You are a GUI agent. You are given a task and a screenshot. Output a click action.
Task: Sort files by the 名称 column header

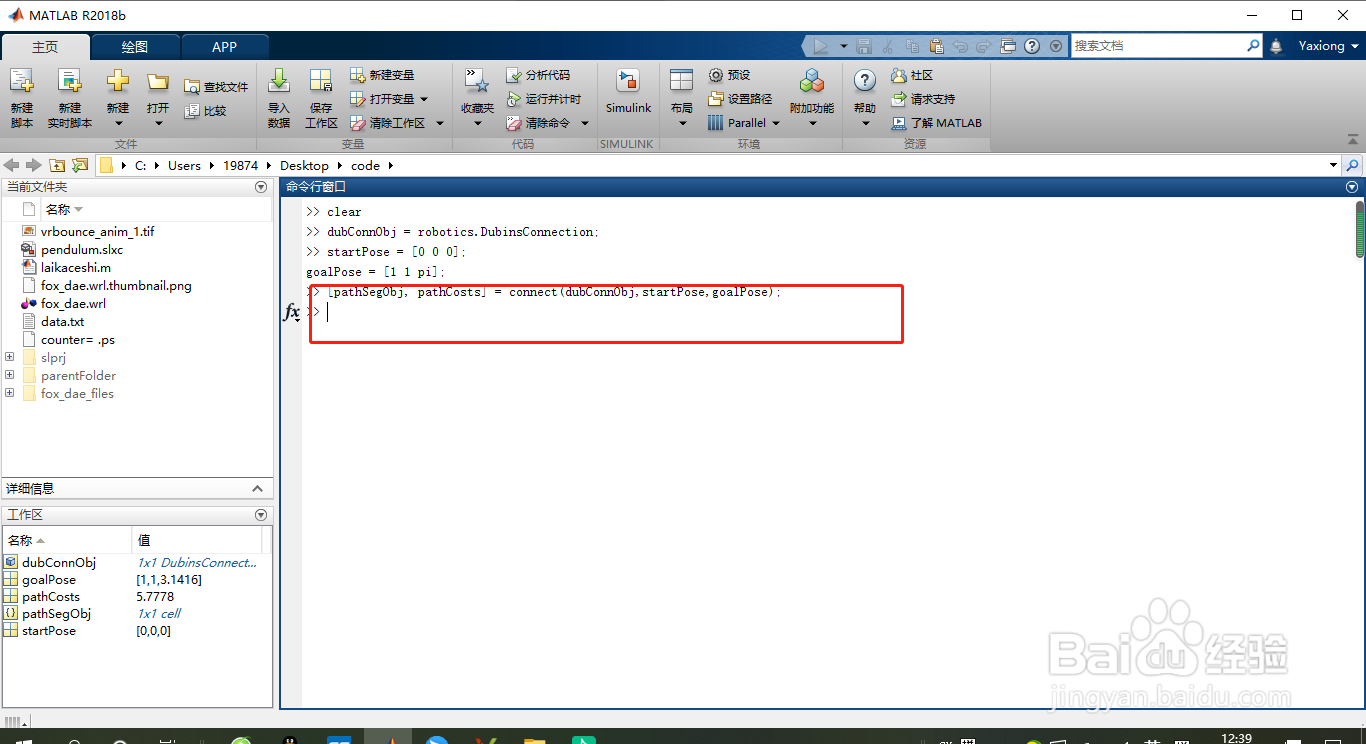point(65,209)
